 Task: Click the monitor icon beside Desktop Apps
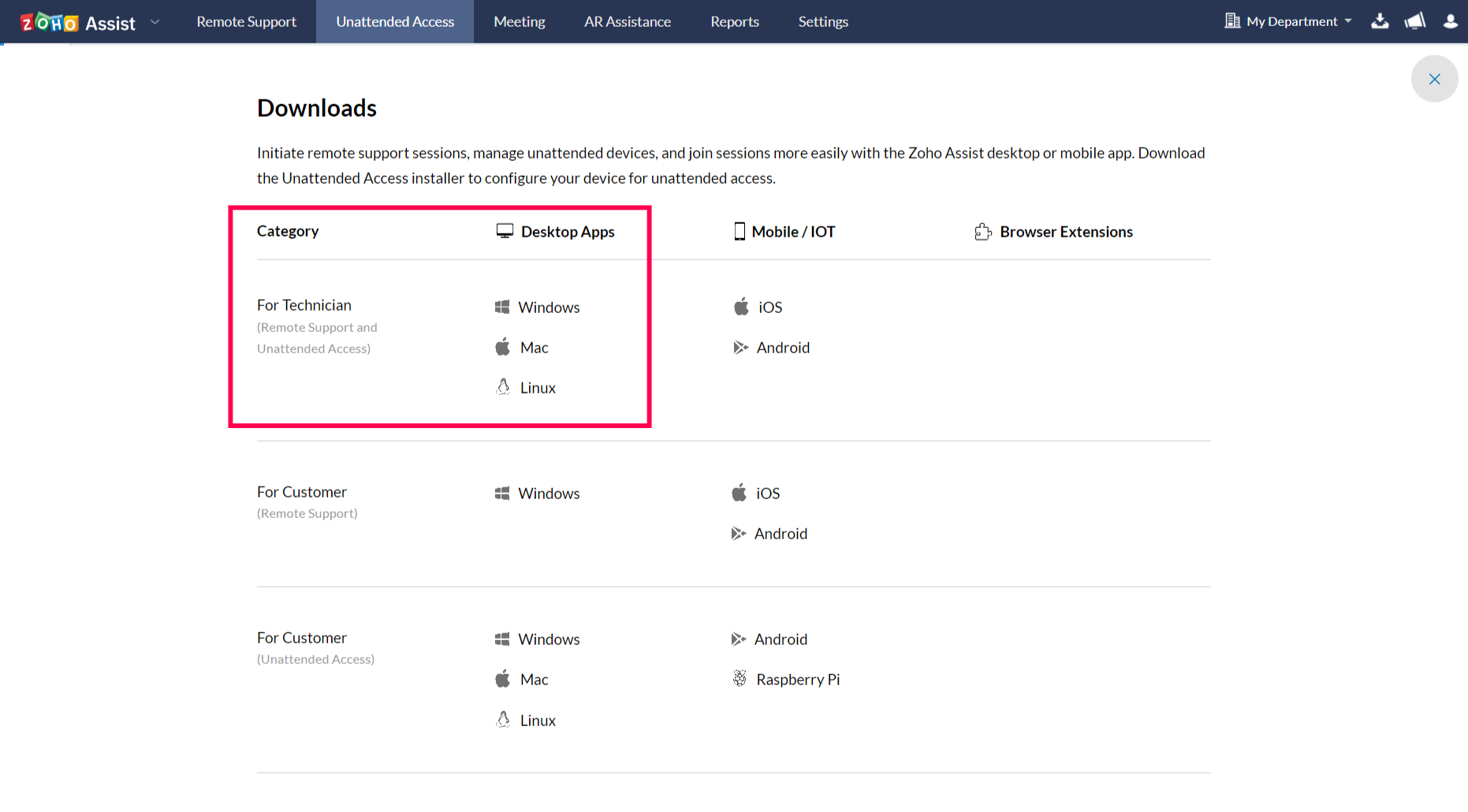click(x=503, y=230)
